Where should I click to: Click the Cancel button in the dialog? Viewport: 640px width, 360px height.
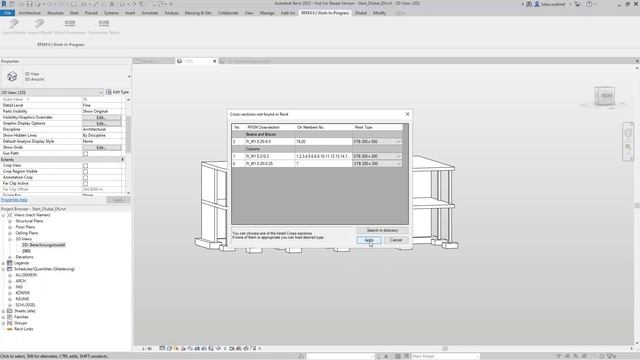(396, 240)
